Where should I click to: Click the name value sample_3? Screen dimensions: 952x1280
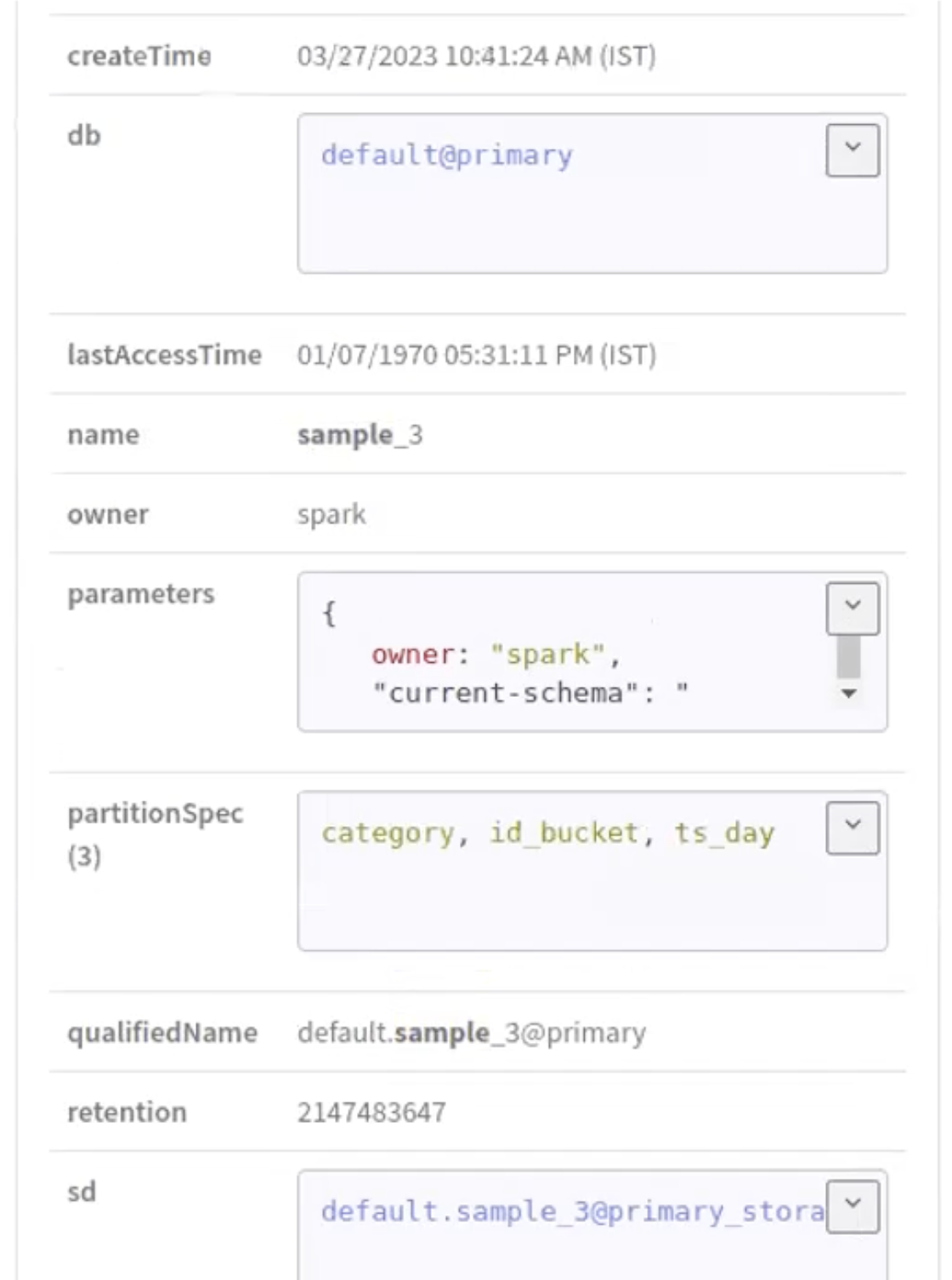point(360,435)
